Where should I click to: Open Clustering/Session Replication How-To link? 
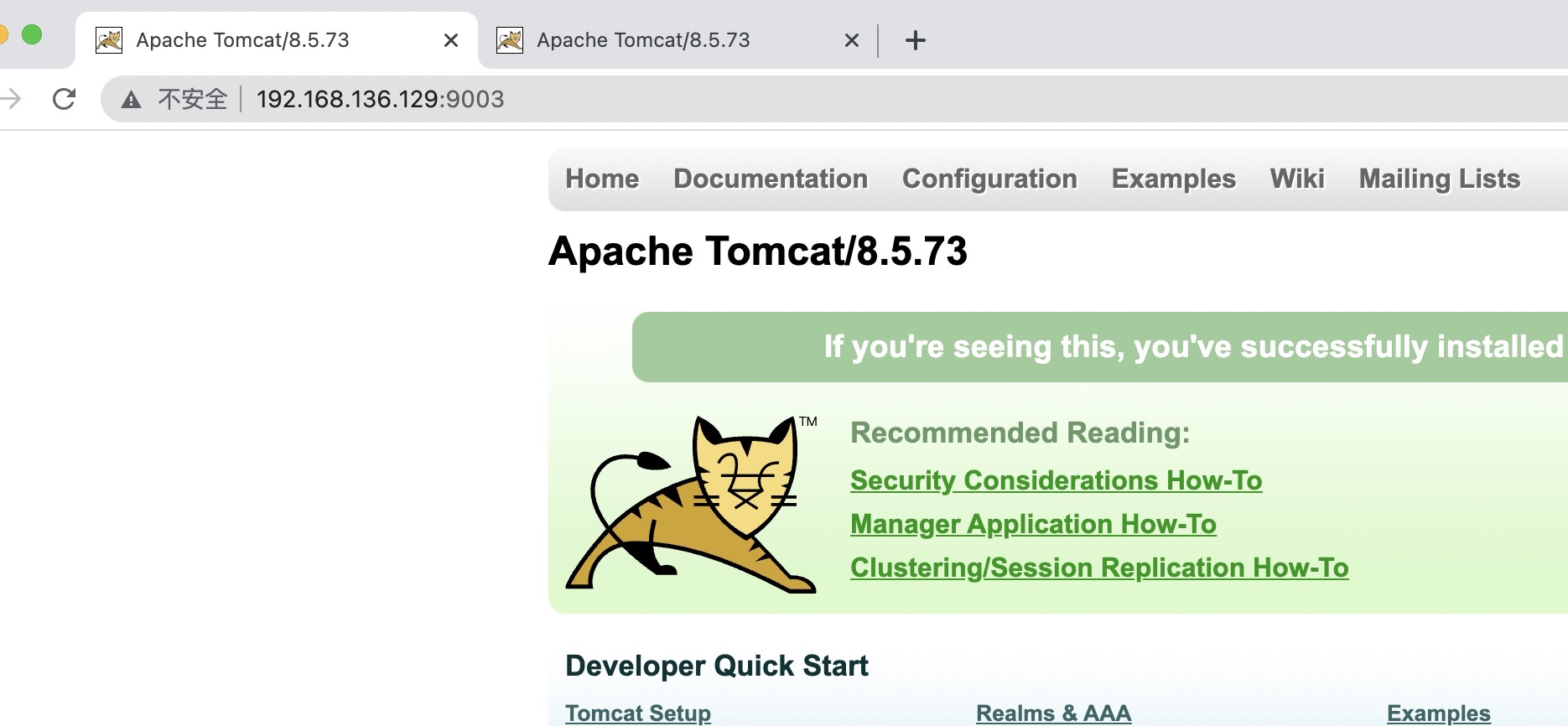1099,568
